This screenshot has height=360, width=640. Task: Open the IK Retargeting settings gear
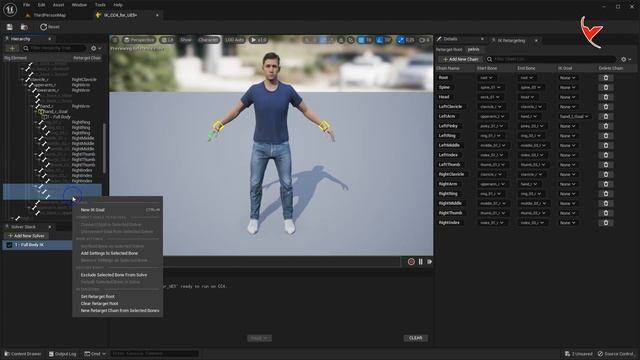click(626, 59)
